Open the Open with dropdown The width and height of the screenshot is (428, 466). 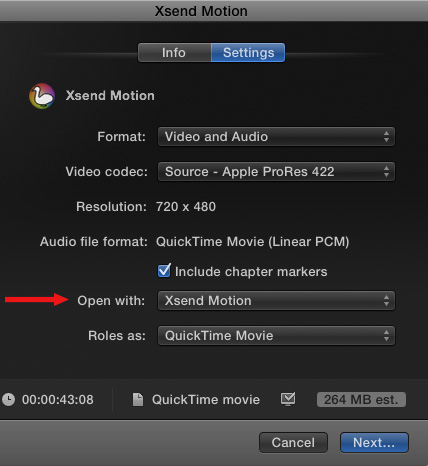[x=276, y=301]
